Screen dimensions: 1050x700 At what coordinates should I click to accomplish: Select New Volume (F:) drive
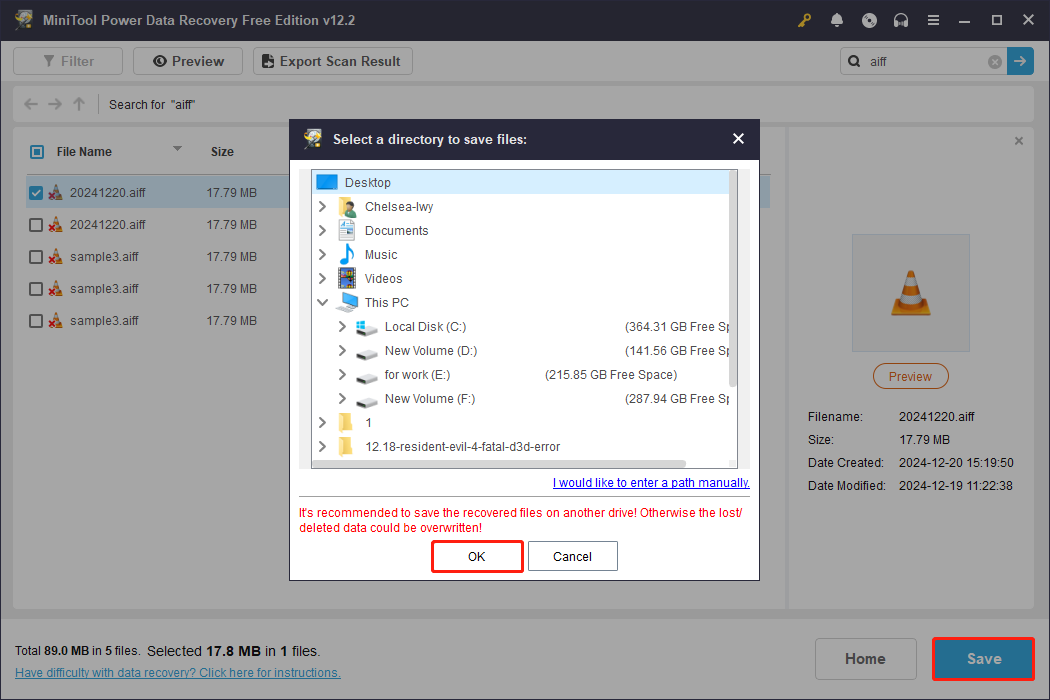point(430,399)
